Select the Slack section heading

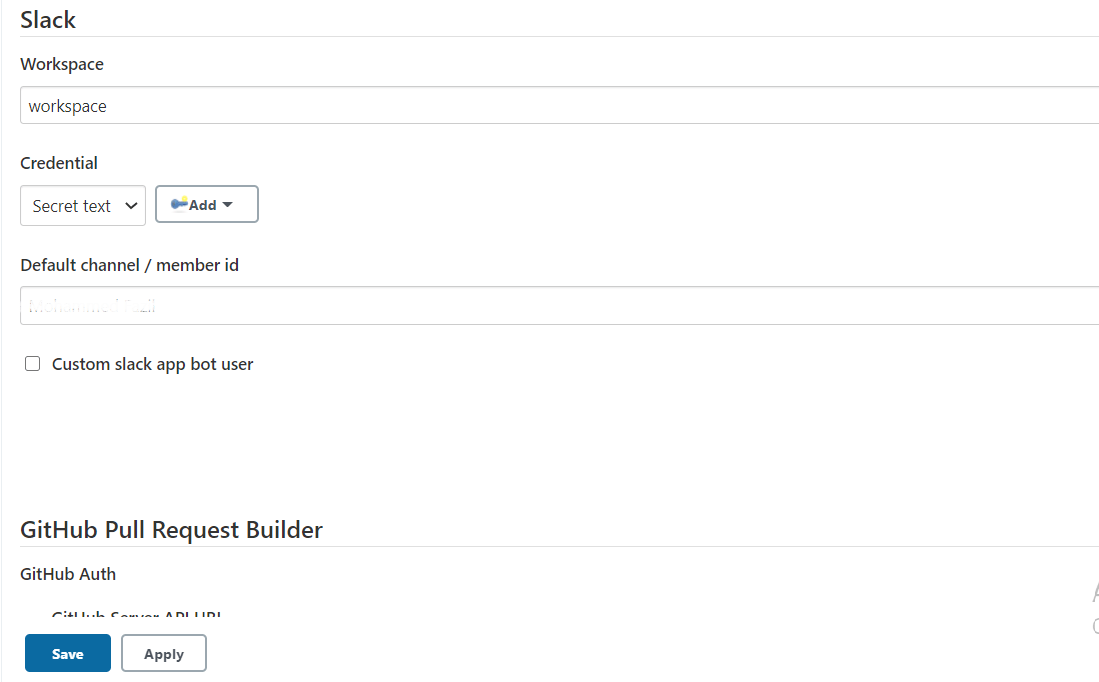[48, 19]
